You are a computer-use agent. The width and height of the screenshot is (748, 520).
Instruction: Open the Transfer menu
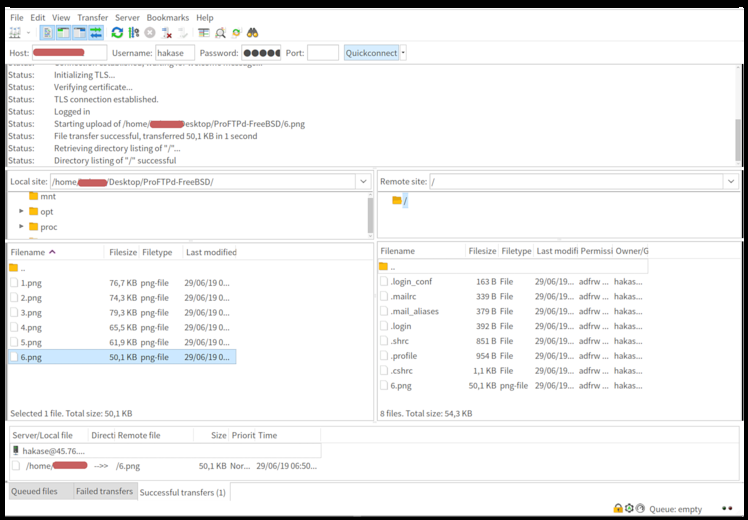pyautogui.click(x=92, y=18)
